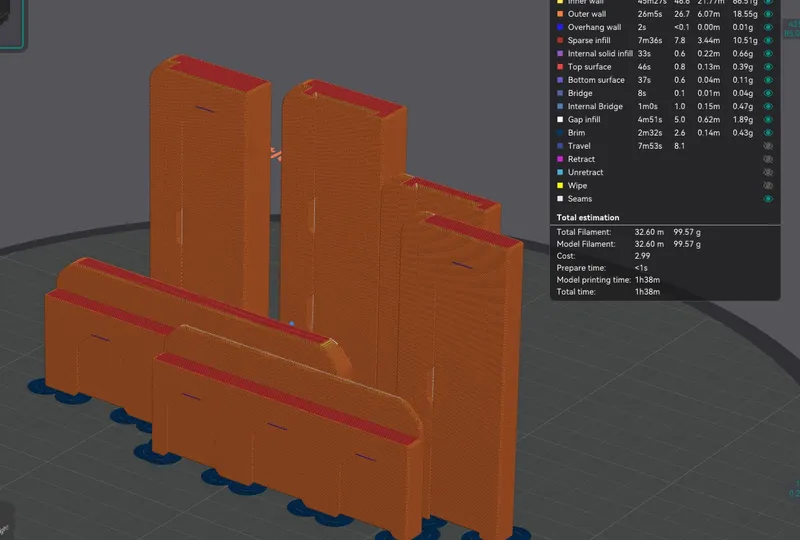The height and width of the screenshot is (540, 800).
Task: Toggle the Sparse infill eye icon
Action: tap(768, 41)
